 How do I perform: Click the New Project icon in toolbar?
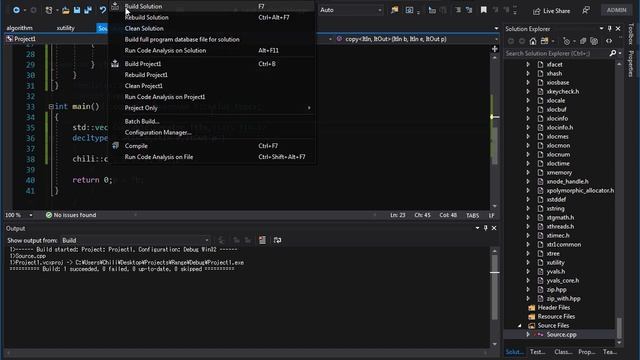49,10
